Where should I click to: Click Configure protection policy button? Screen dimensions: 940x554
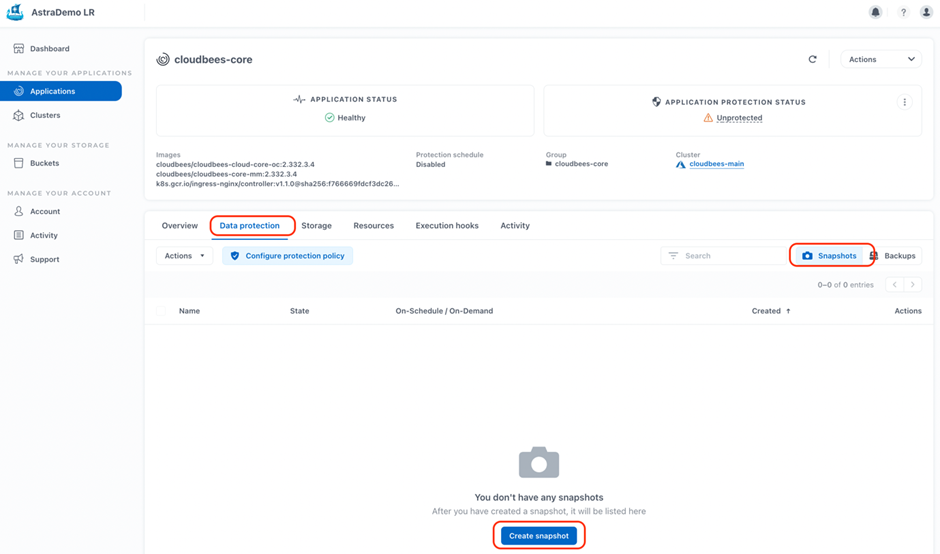pyautogui.click(x=287, y=256)
